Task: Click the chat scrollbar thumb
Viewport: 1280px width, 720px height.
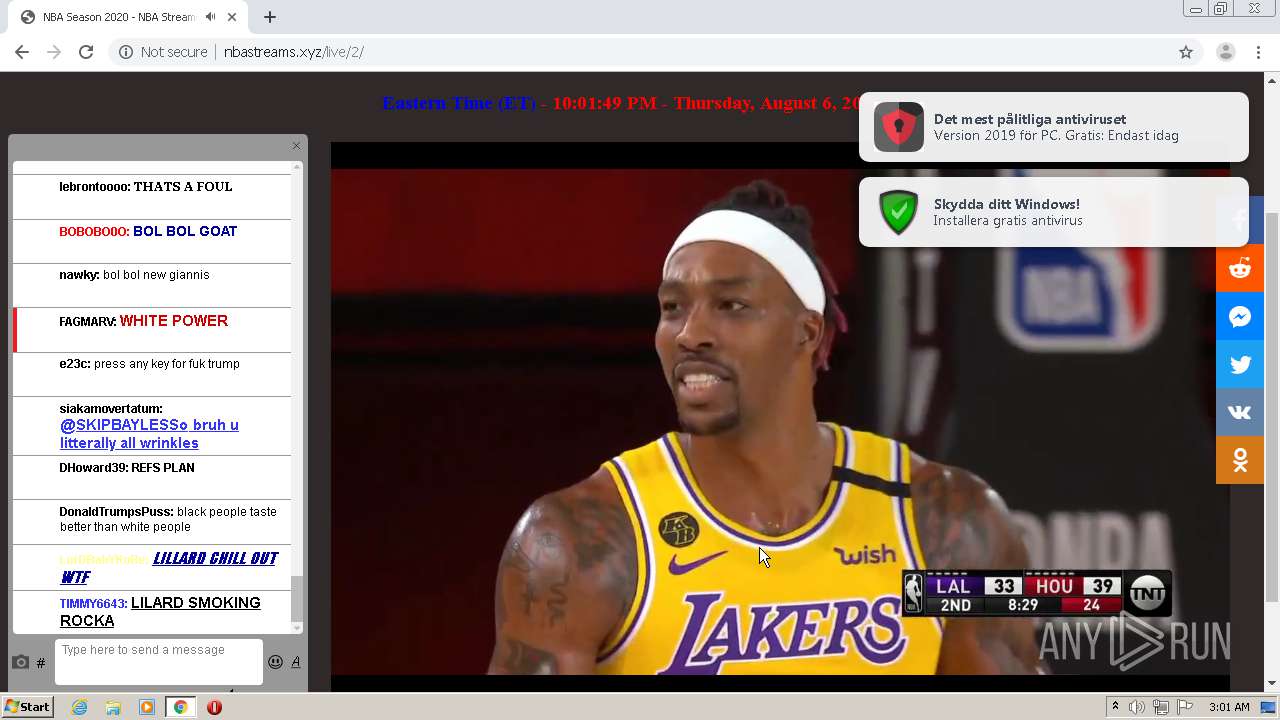Action: pos(296,599)
